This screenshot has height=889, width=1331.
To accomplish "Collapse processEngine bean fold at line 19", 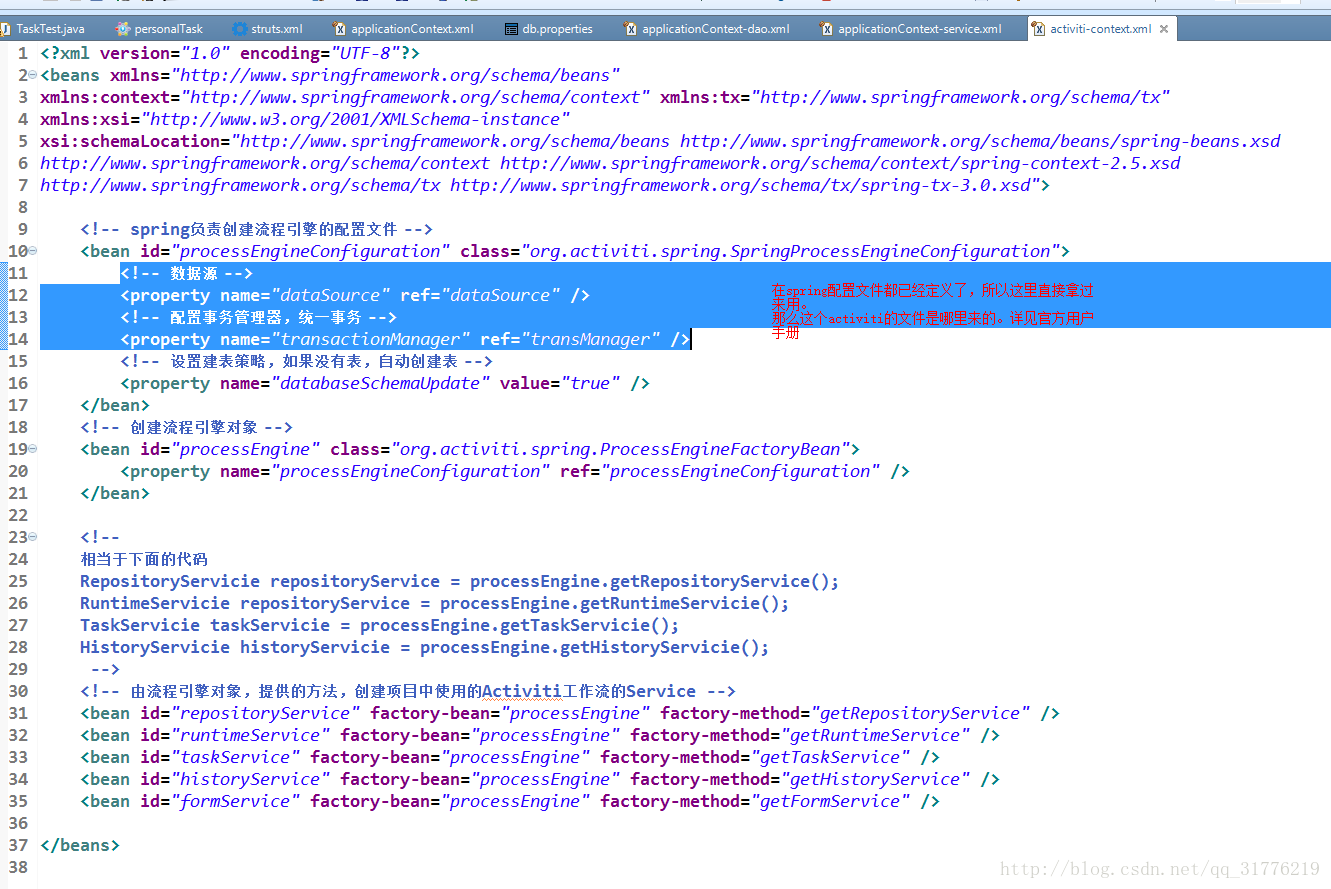I will [x=33, y=449].
